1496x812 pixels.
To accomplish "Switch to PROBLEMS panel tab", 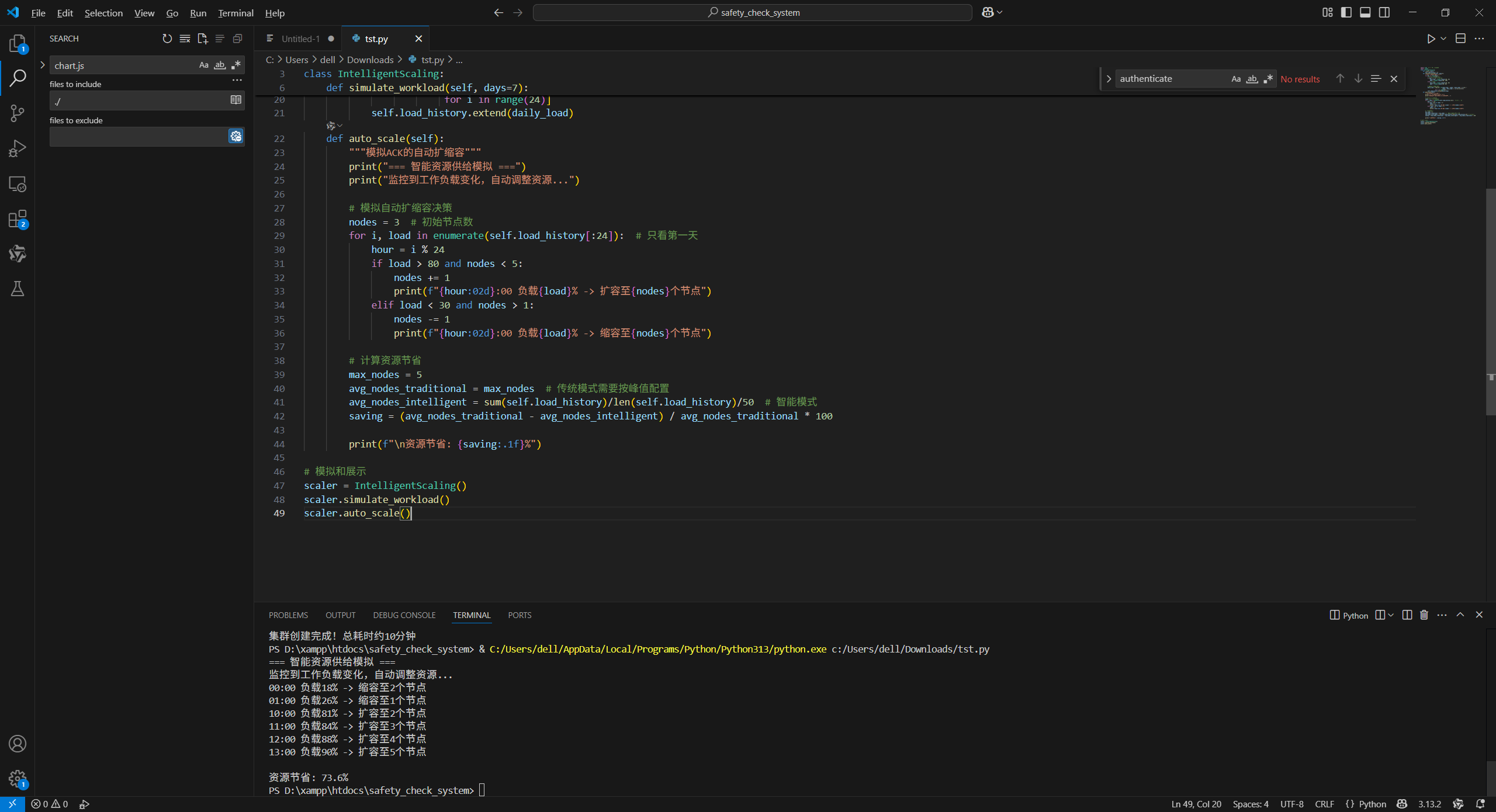I will click(x=288, y=615).
